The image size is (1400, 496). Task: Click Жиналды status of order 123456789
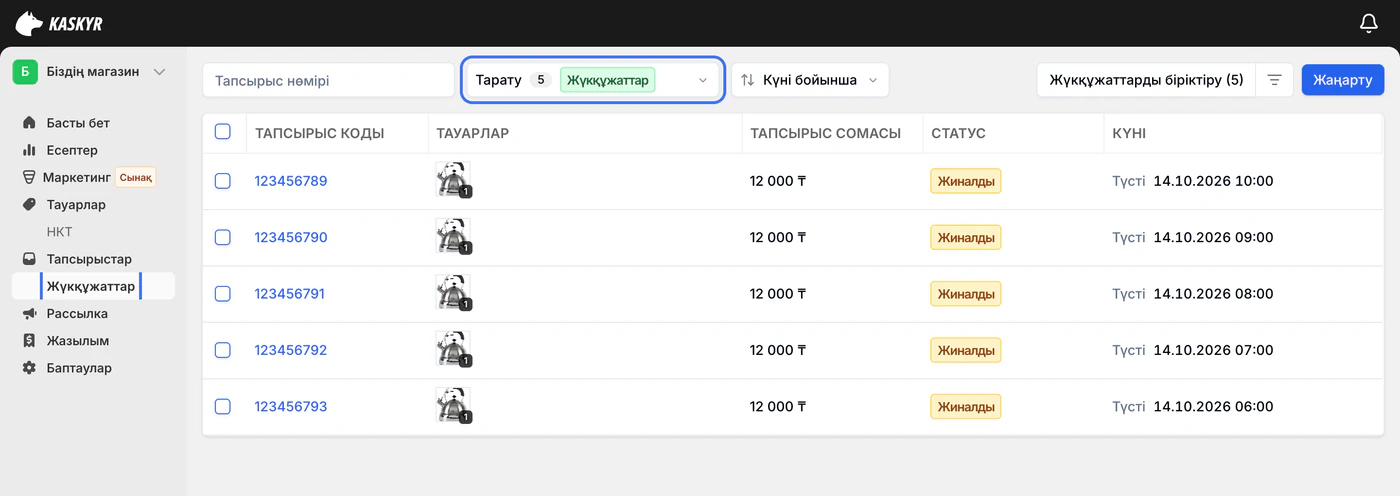[x=966, y=181]
